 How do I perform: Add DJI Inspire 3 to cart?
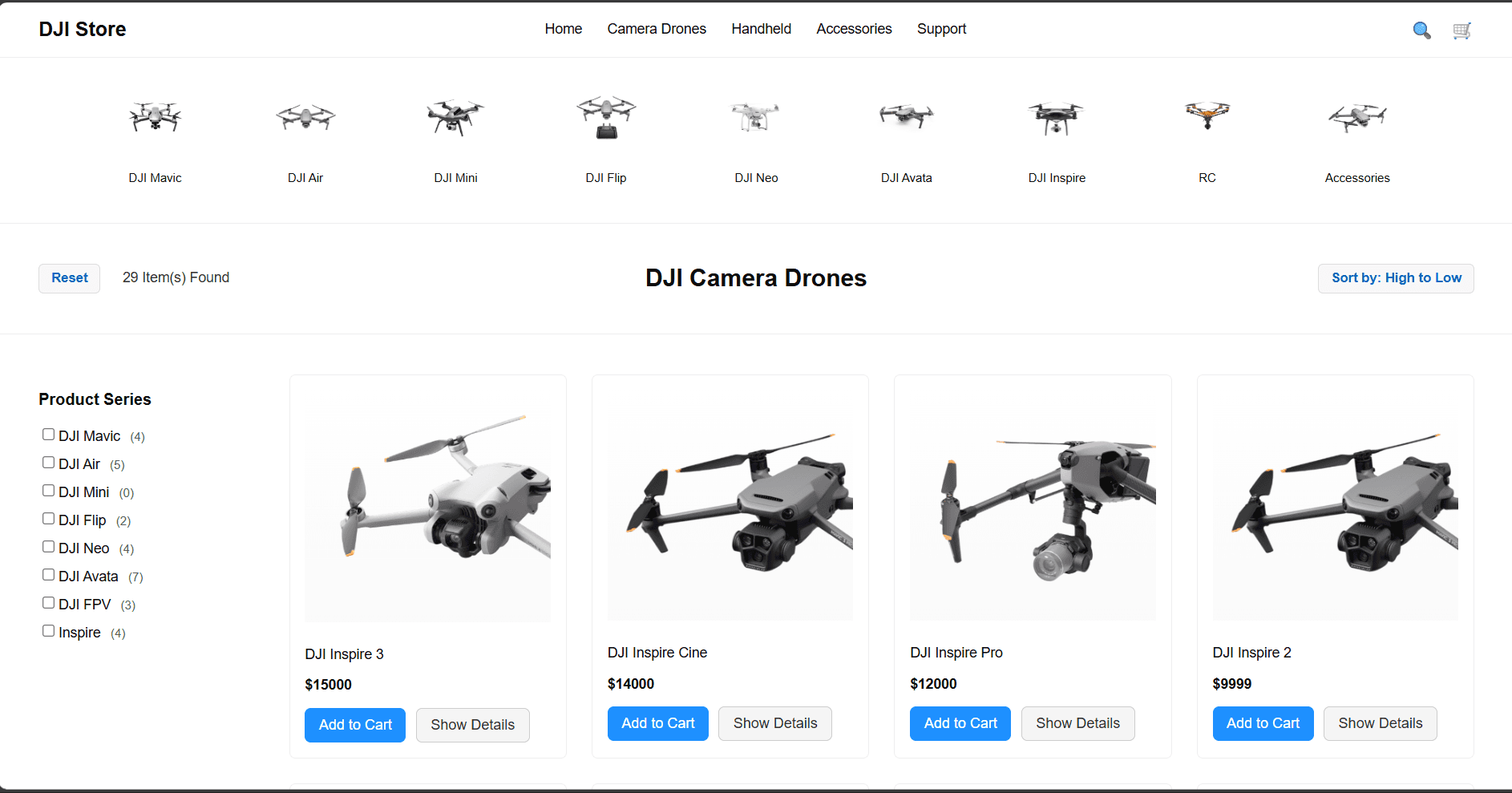(355, 725)
